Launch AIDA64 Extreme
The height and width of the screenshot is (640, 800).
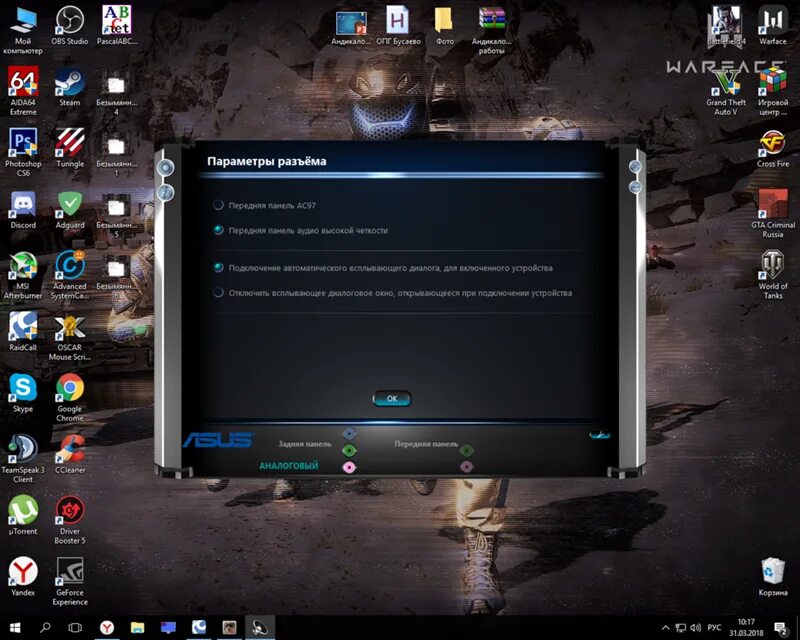23,91
